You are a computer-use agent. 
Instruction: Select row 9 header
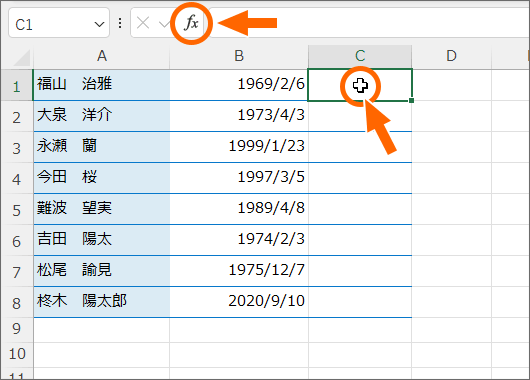tap(17, 330)
